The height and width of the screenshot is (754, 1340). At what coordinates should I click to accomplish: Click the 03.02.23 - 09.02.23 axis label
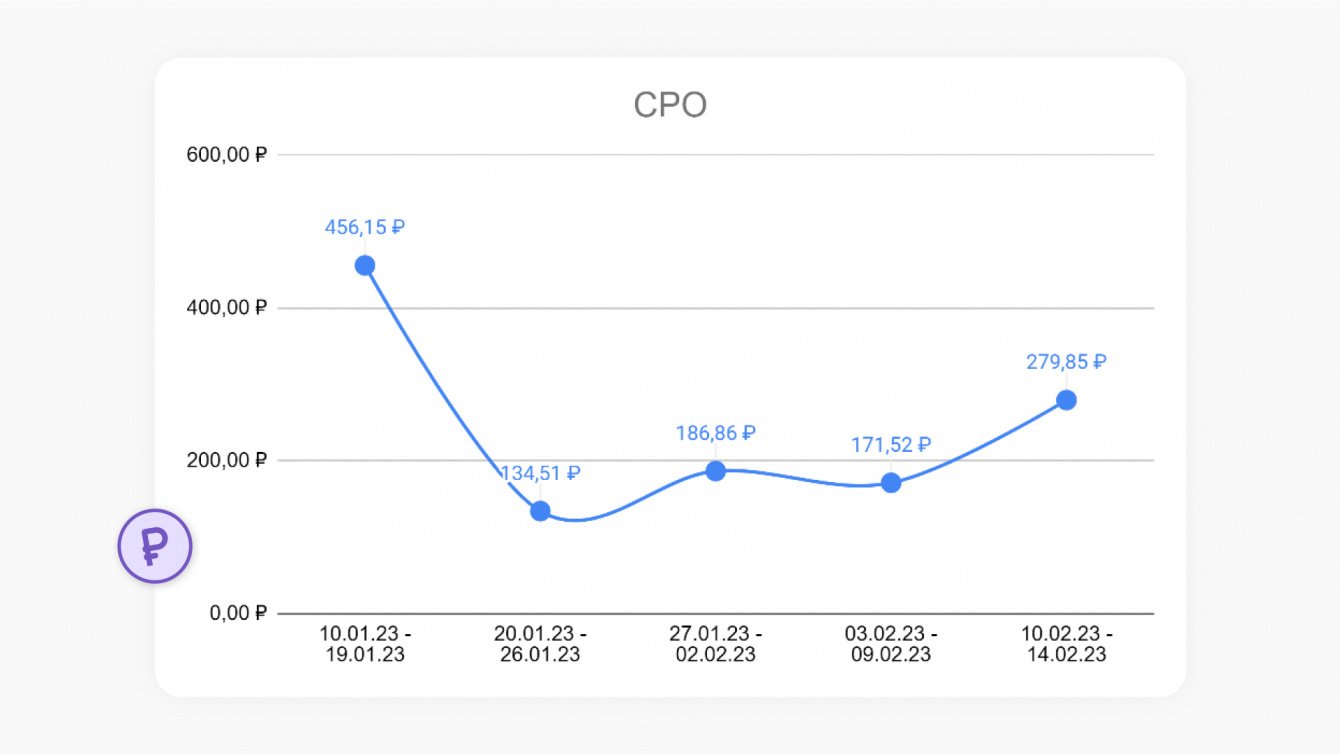[891, 644]
